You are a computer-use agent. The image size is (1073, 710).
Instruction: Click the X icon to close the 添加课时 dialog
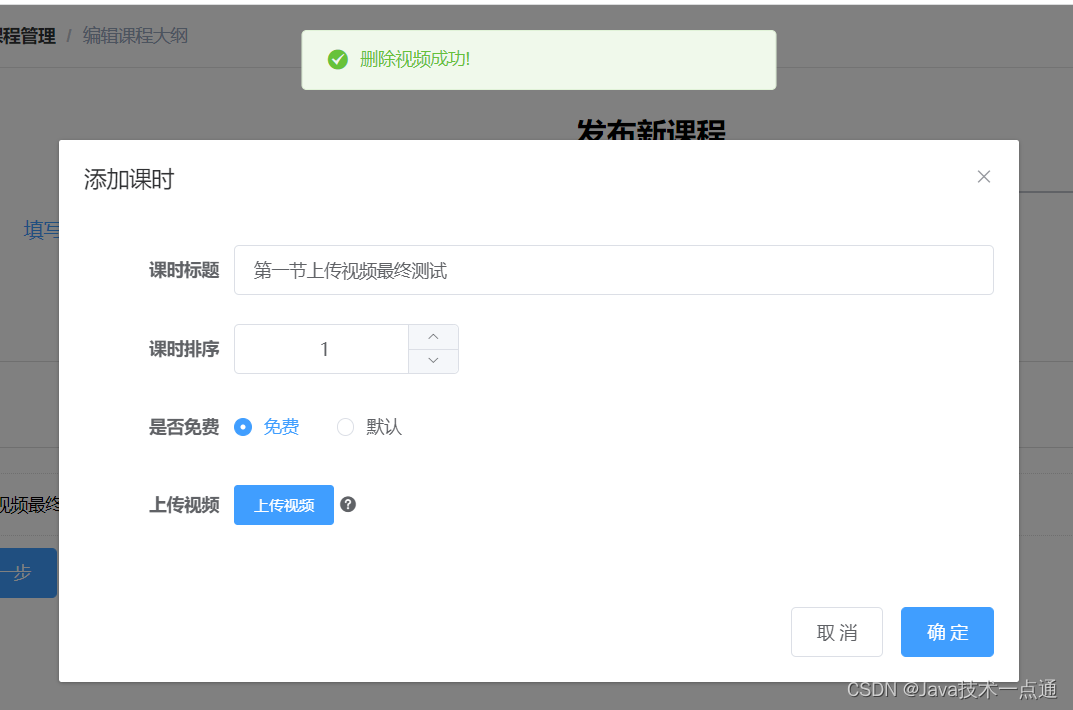point(983,176)
